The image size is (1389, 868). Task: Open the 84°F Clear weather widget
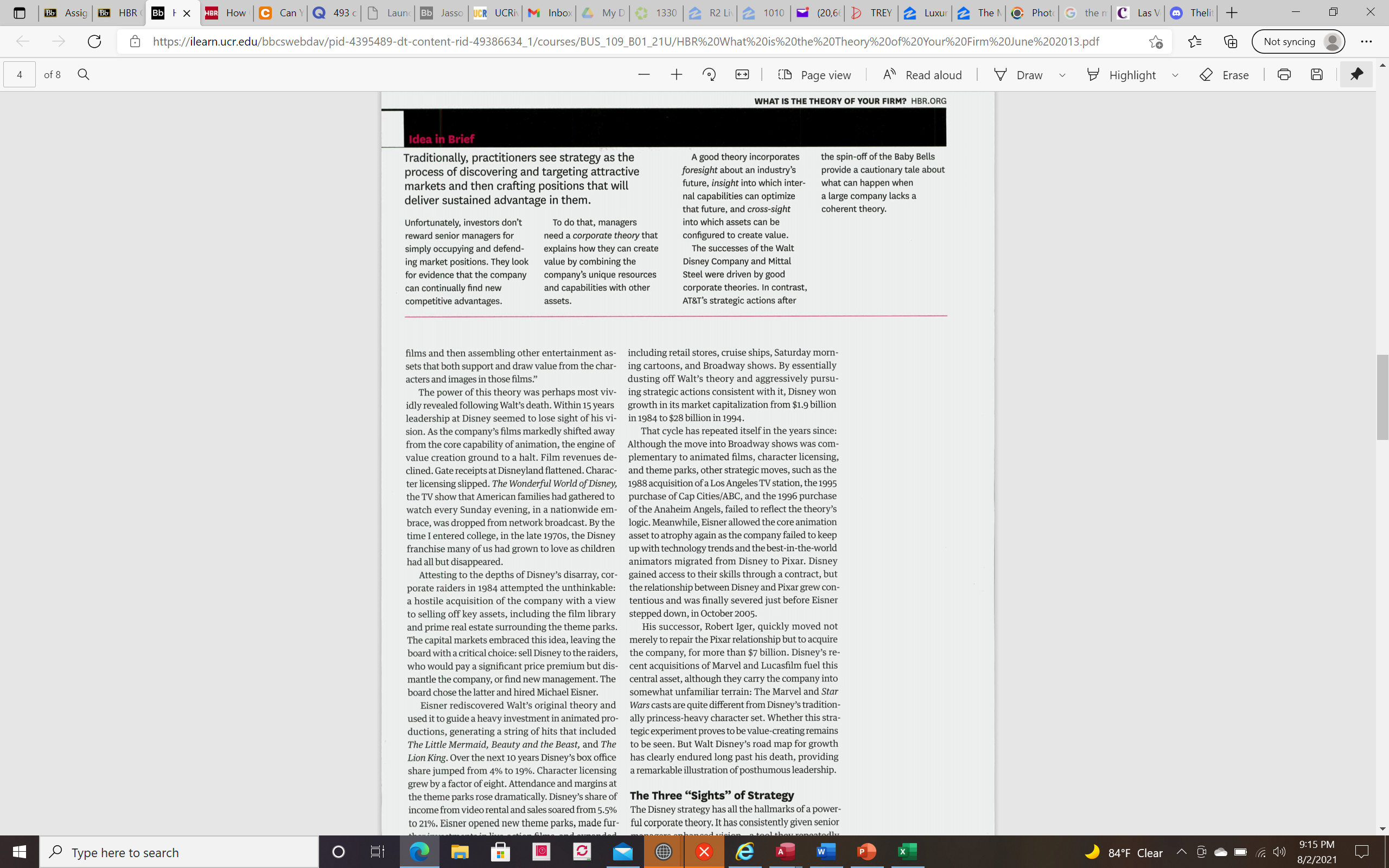(x=1124, y=852)
